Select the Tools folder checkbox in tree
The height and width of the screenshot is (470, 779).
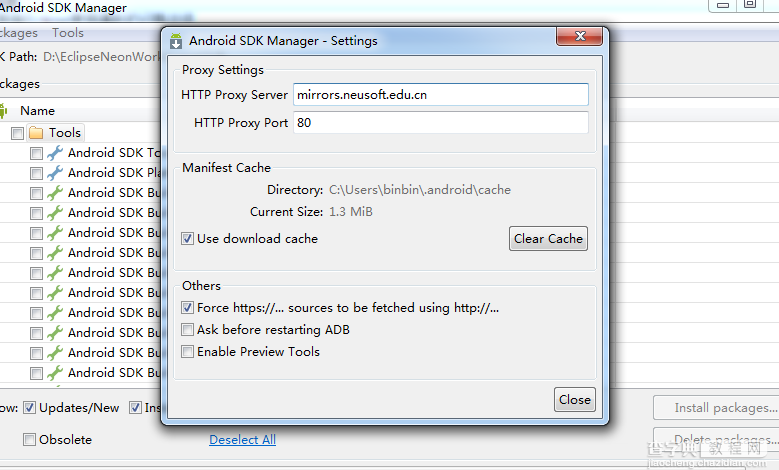tap(17, 133)
